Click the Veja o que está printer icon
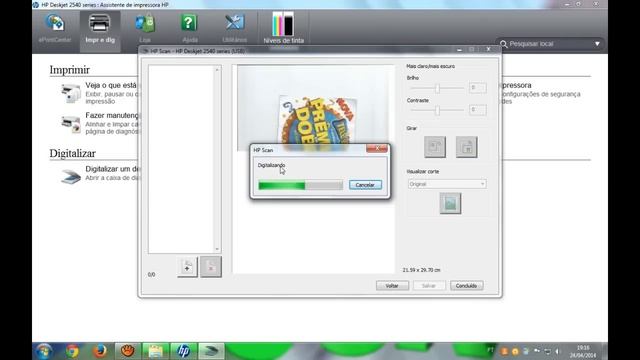 coord(71,93)
